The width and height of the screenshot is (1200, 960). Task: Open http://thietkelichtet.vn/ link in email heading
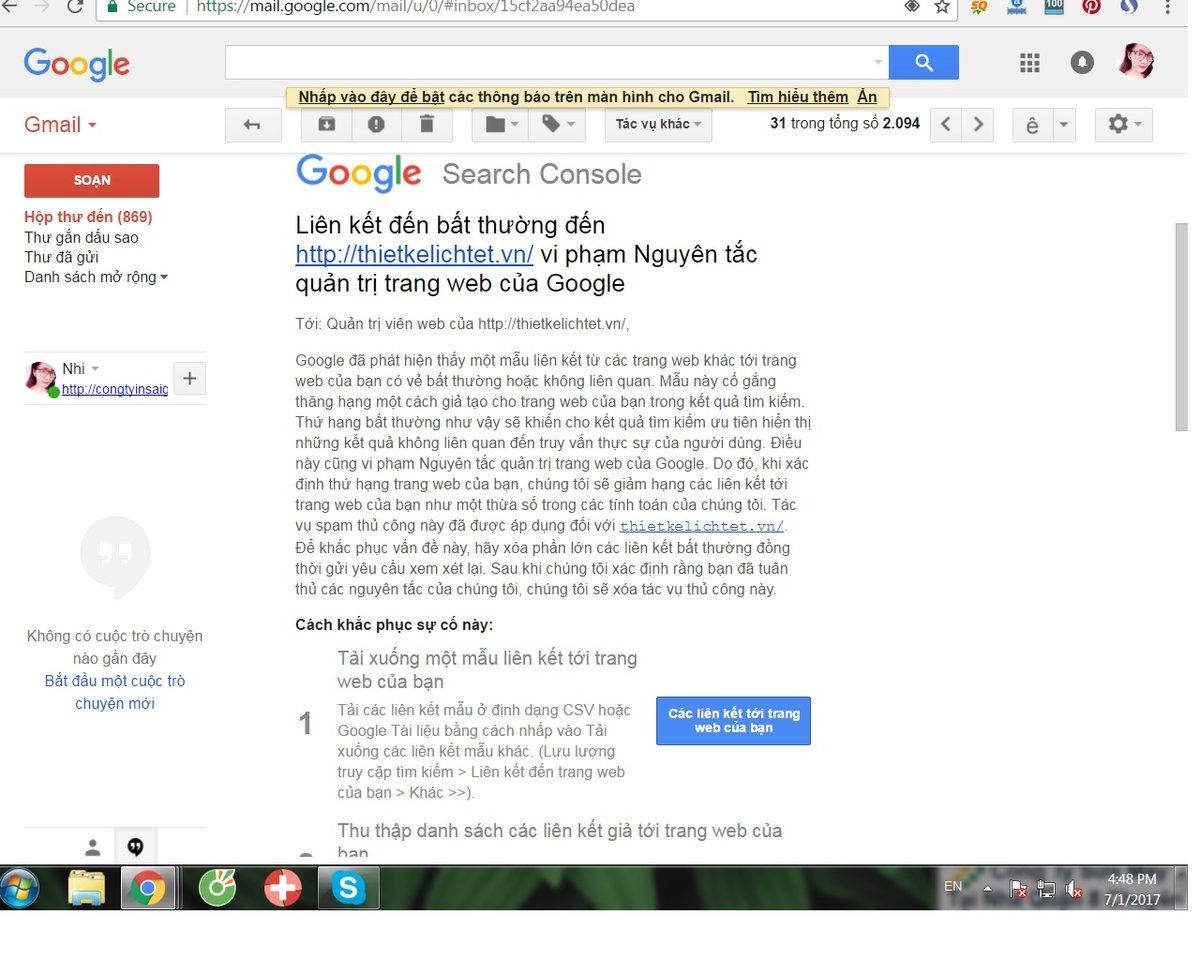click(415, 254)
